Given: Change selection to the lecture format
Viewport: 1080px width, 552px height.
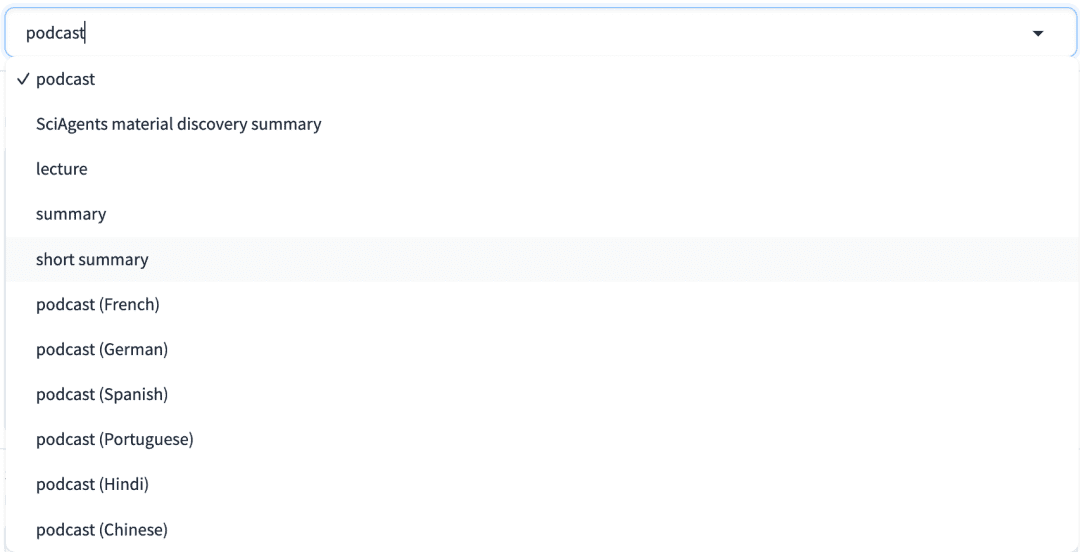Looking at the screenshot, I should (x=543, y=170).
